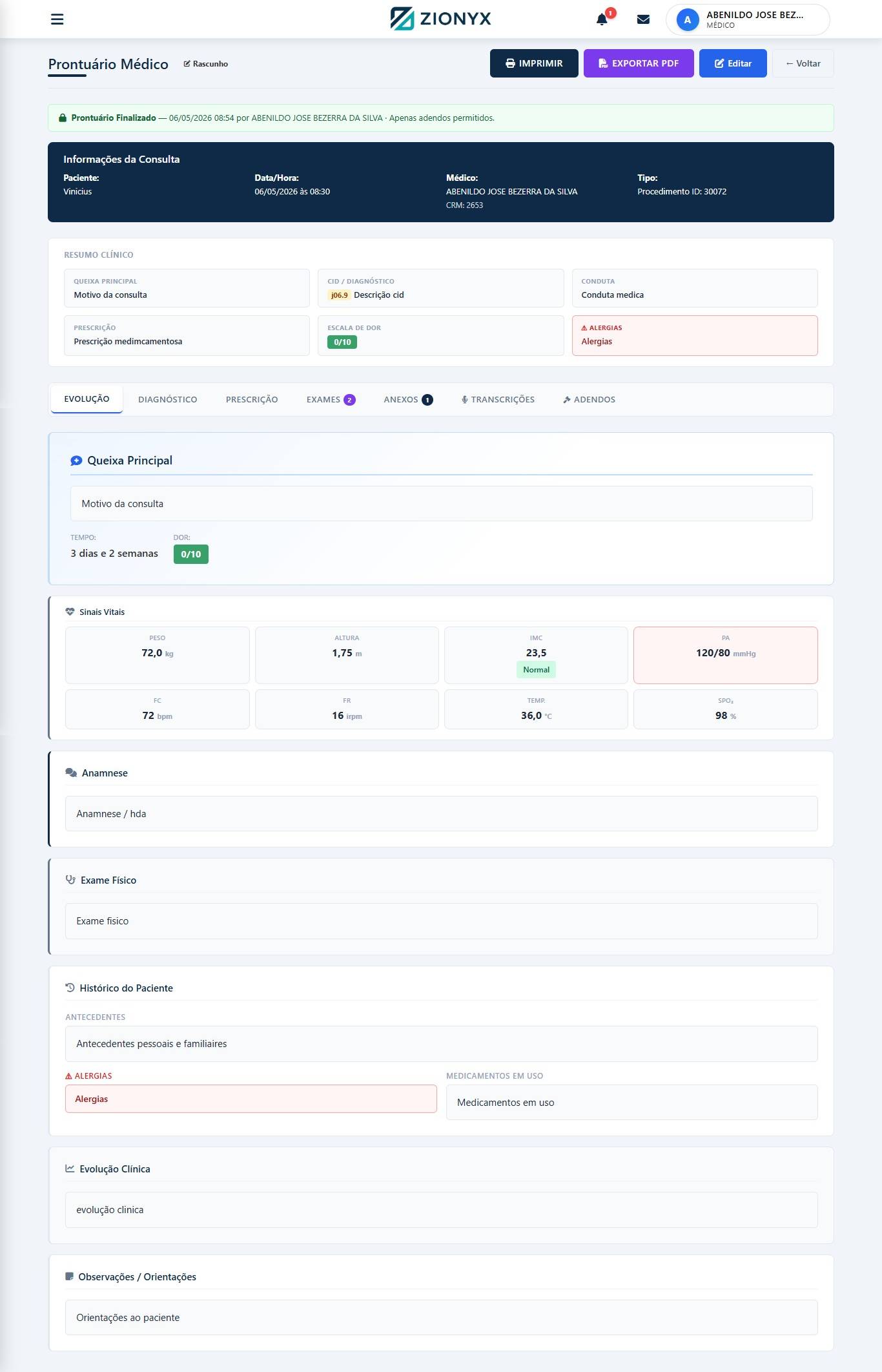Open the Exames tab
This screenshot has width=882, height=1372.
331,400
